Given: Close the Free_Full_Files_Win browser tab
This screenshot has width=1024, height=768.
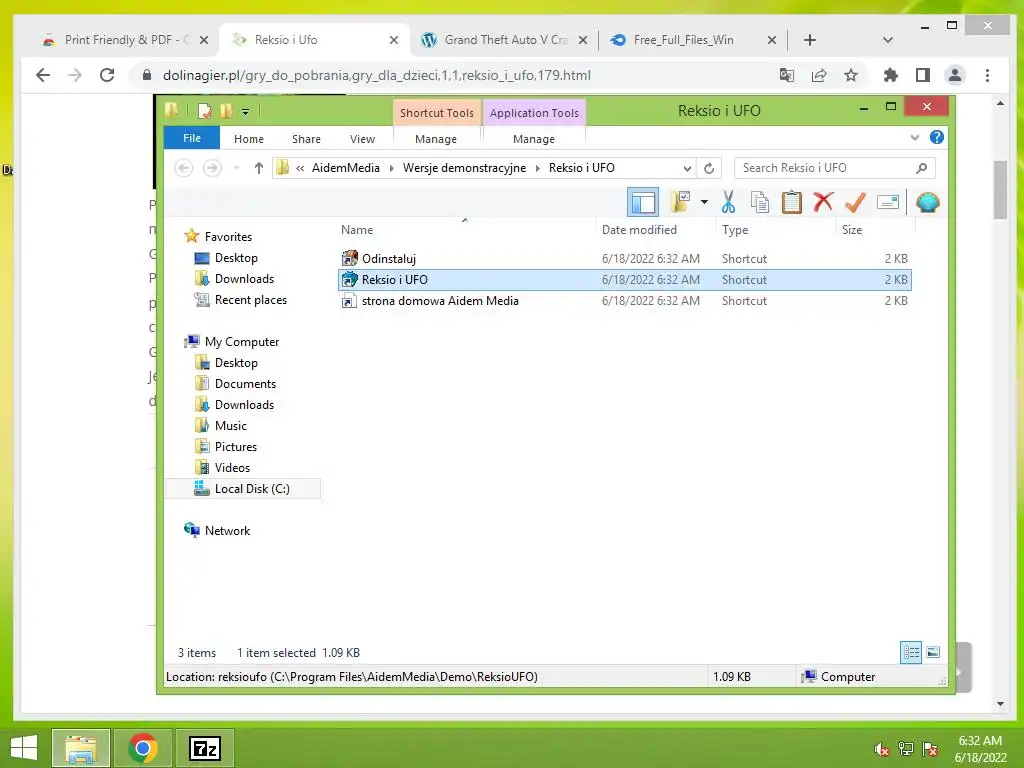Looking at the screenshot, I should point(771,40).
